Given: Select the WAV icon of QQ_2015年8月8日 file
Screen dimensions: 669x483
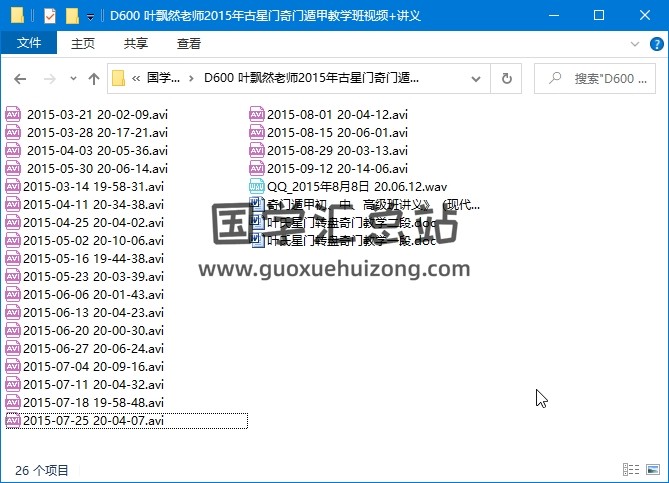Looking at the screenshot, I should (x=256, y=186).
